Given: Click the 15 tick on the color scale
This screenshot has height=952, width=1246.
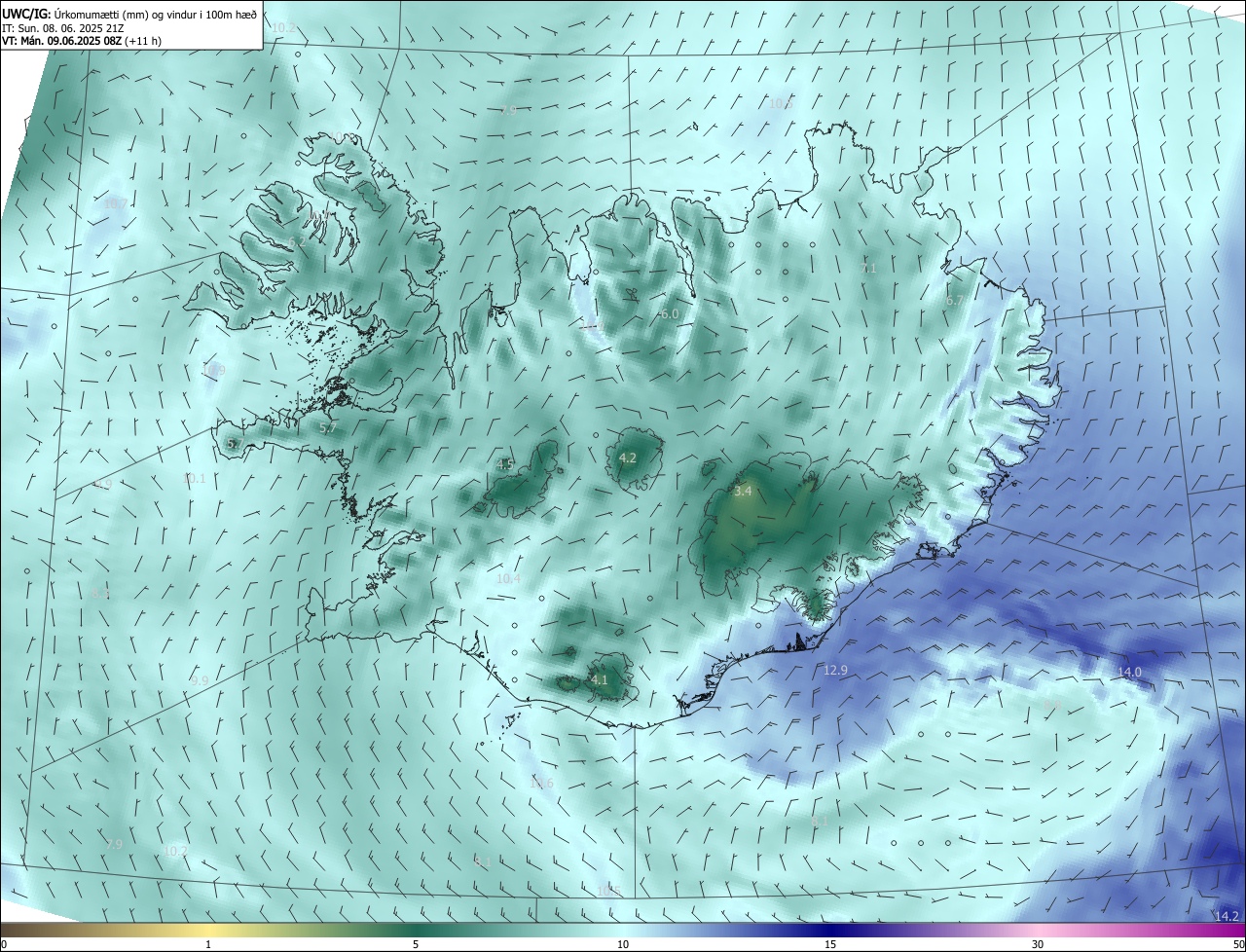Looking at the screenshot, I should point(830,944).
